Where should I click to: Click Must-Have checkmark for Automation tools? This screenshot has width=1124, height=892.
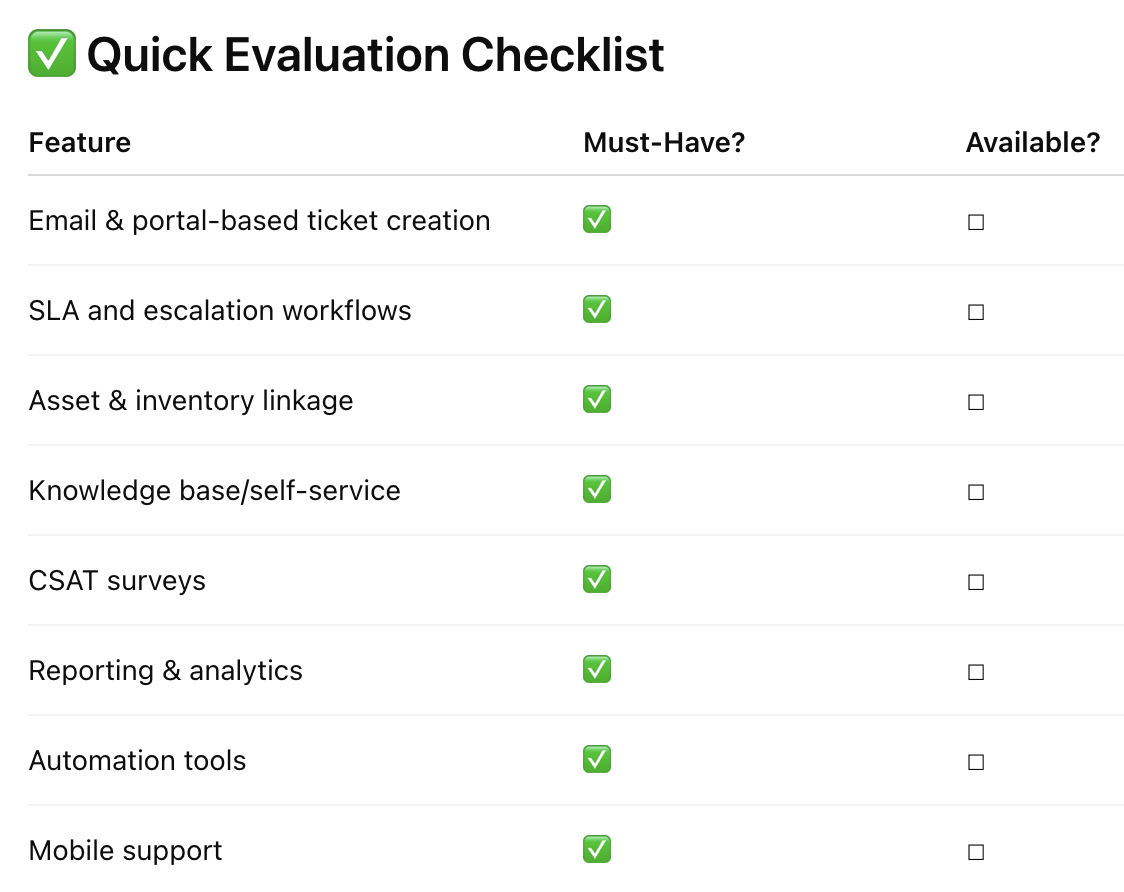point(597,760)
